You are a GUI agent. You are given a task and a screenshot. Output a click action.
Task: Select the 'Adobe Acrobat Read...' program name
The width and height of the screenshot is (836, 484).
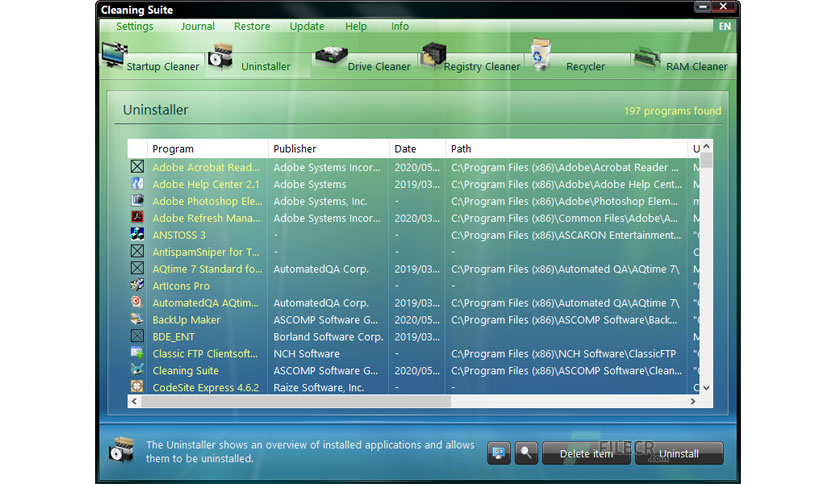point(206,167)
